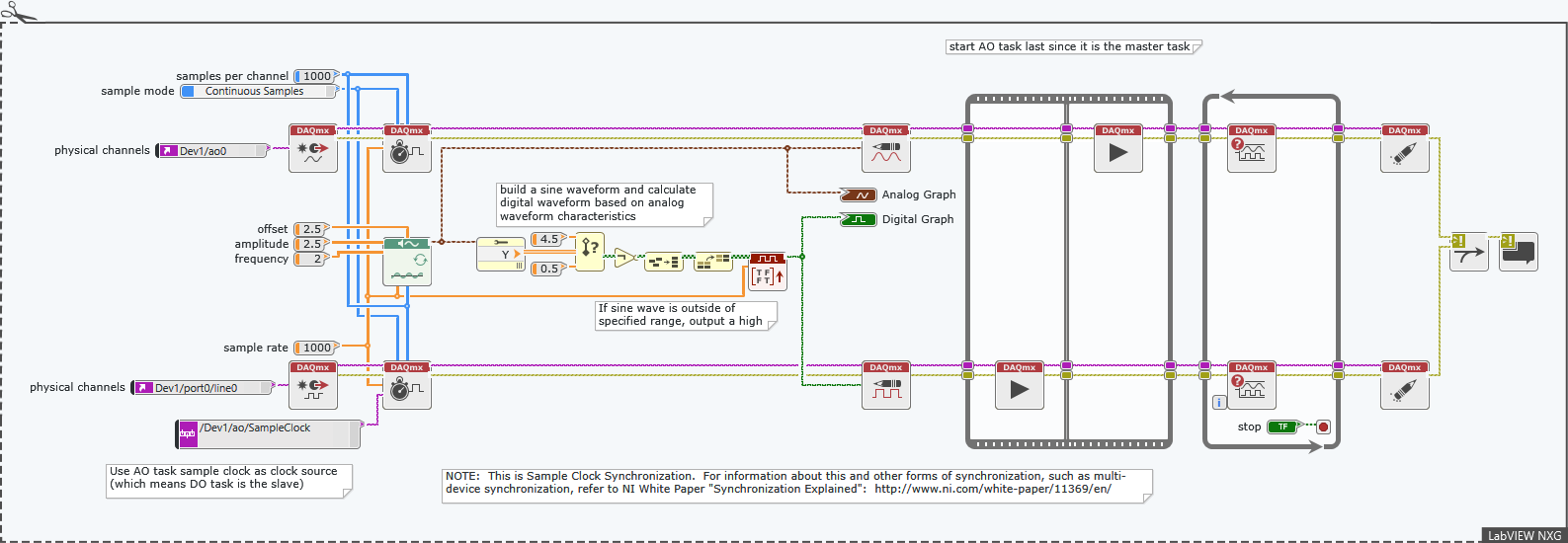Viewport: 1568px width, 543px height.
Task: Select the Analog Graph indicator terminal
Action: click(859, 195)
